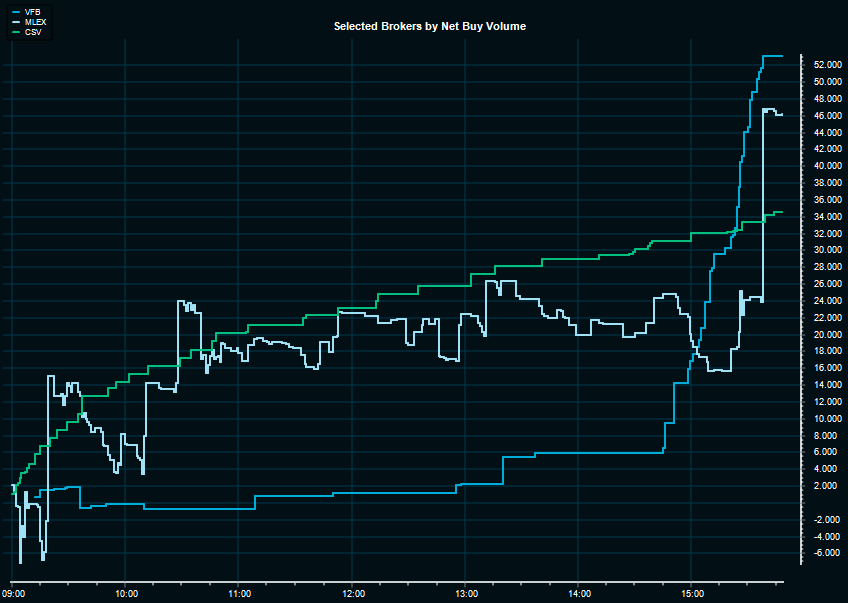
Task: Select the 13:00 time axis label
Action: click(x=465, y=593)
